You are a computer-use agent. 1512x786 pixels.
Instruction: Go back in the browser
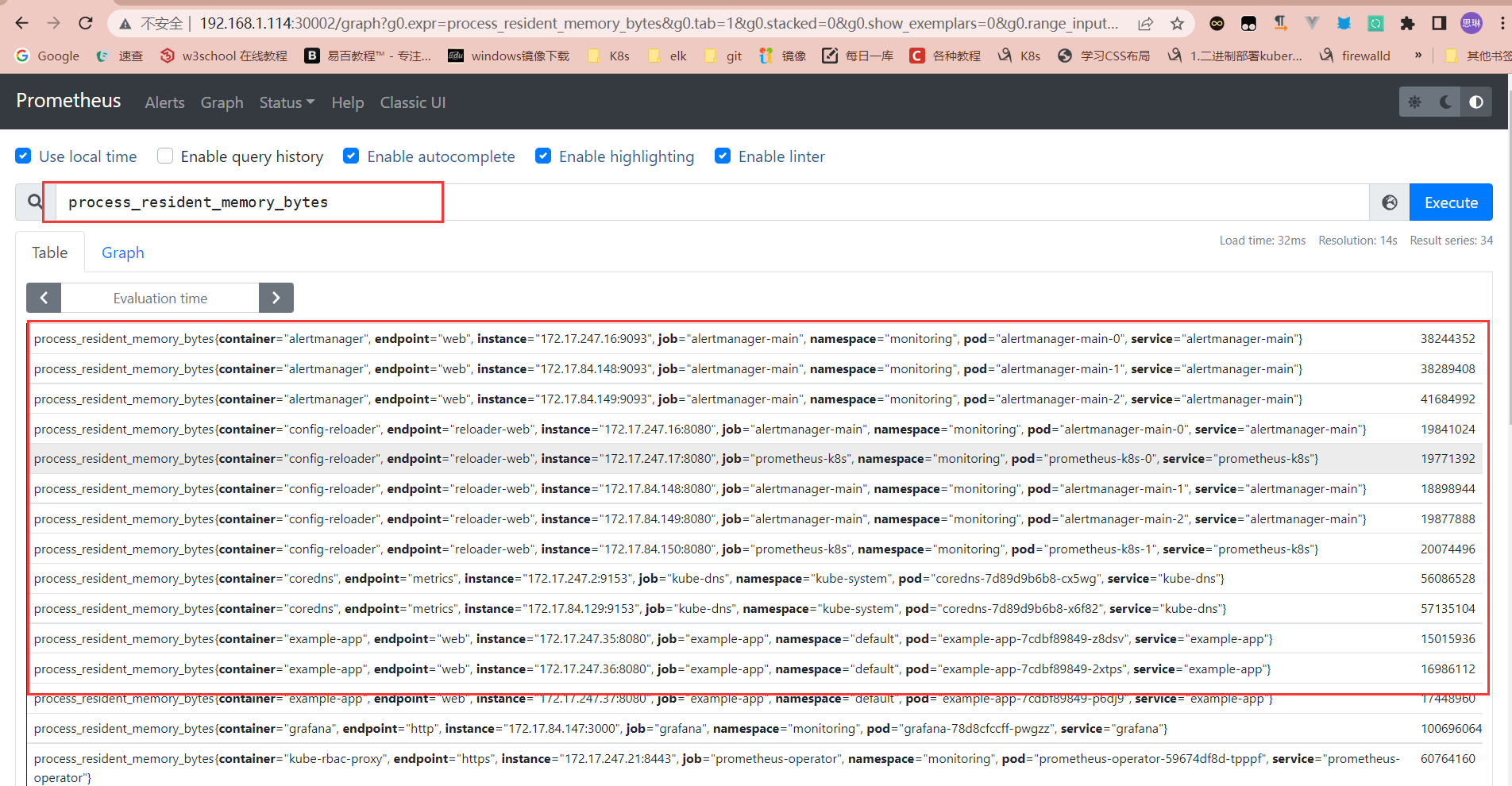[21, 23]
